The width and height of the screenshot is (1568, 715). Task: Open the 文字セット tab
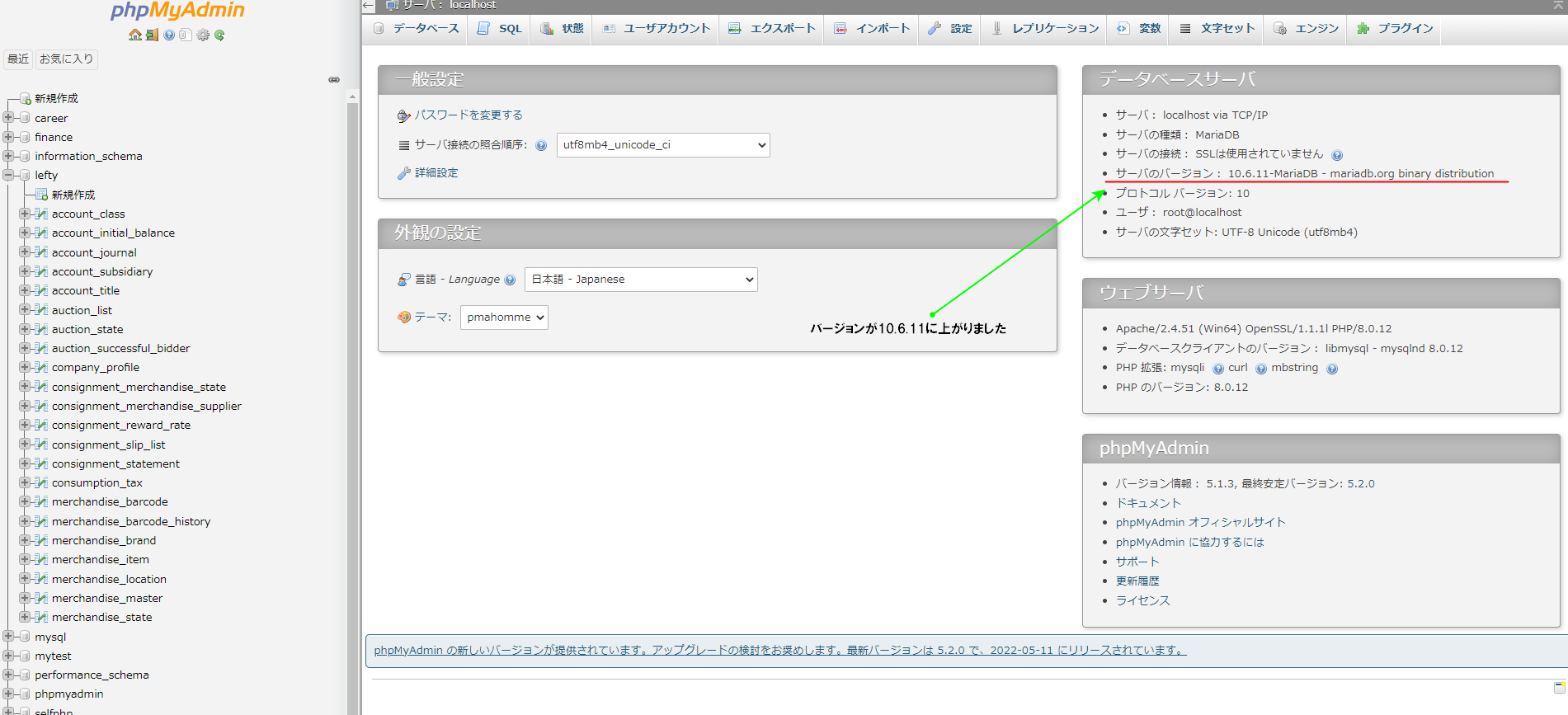[1217, 29]
